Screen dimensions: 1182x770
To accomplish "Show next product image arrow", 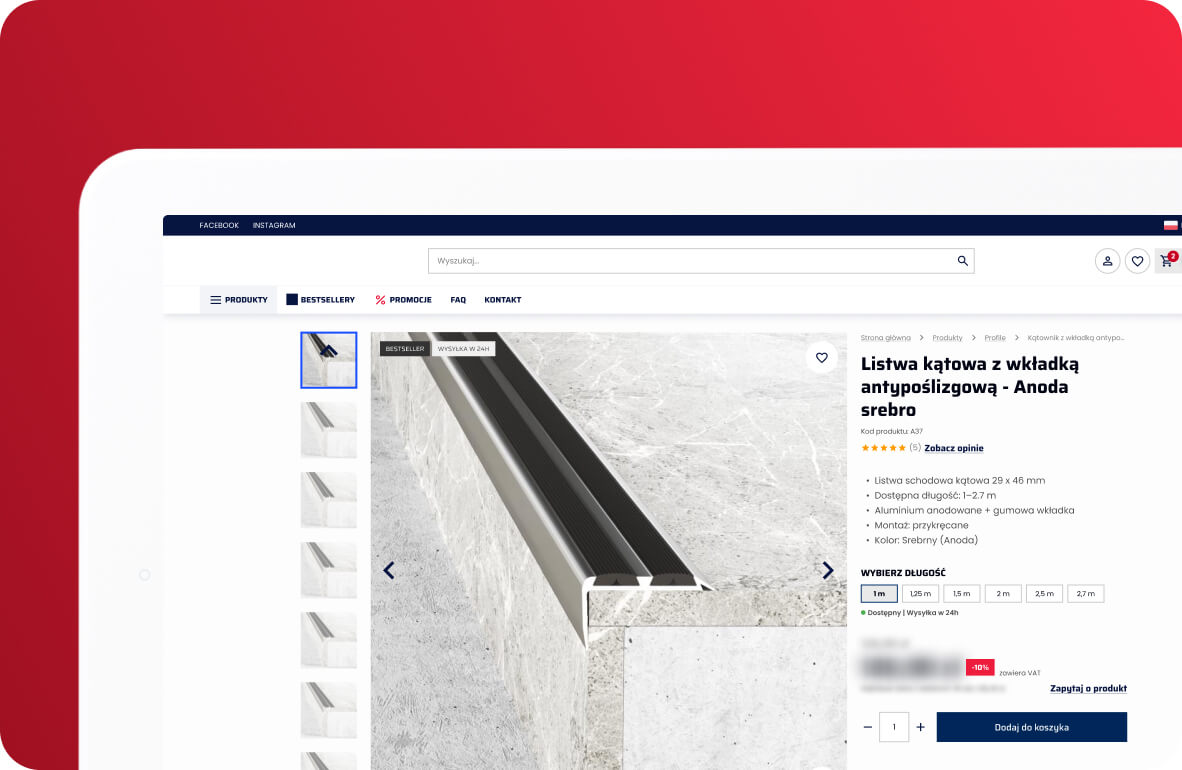I will (x=828, y=570).
